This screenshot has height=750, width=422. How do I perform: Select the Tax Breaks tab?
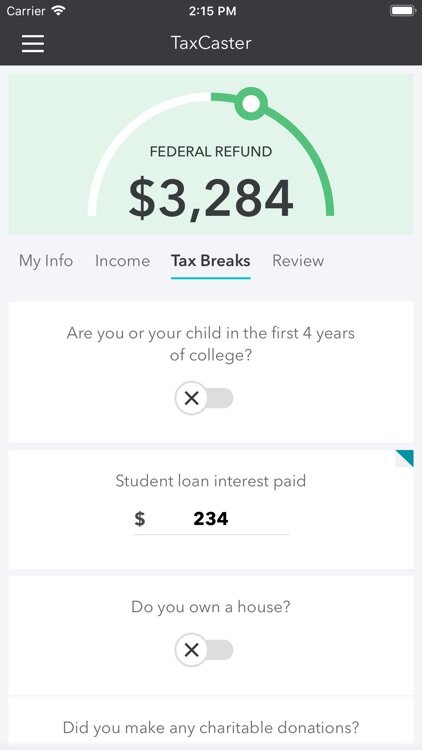coord(211,261)
